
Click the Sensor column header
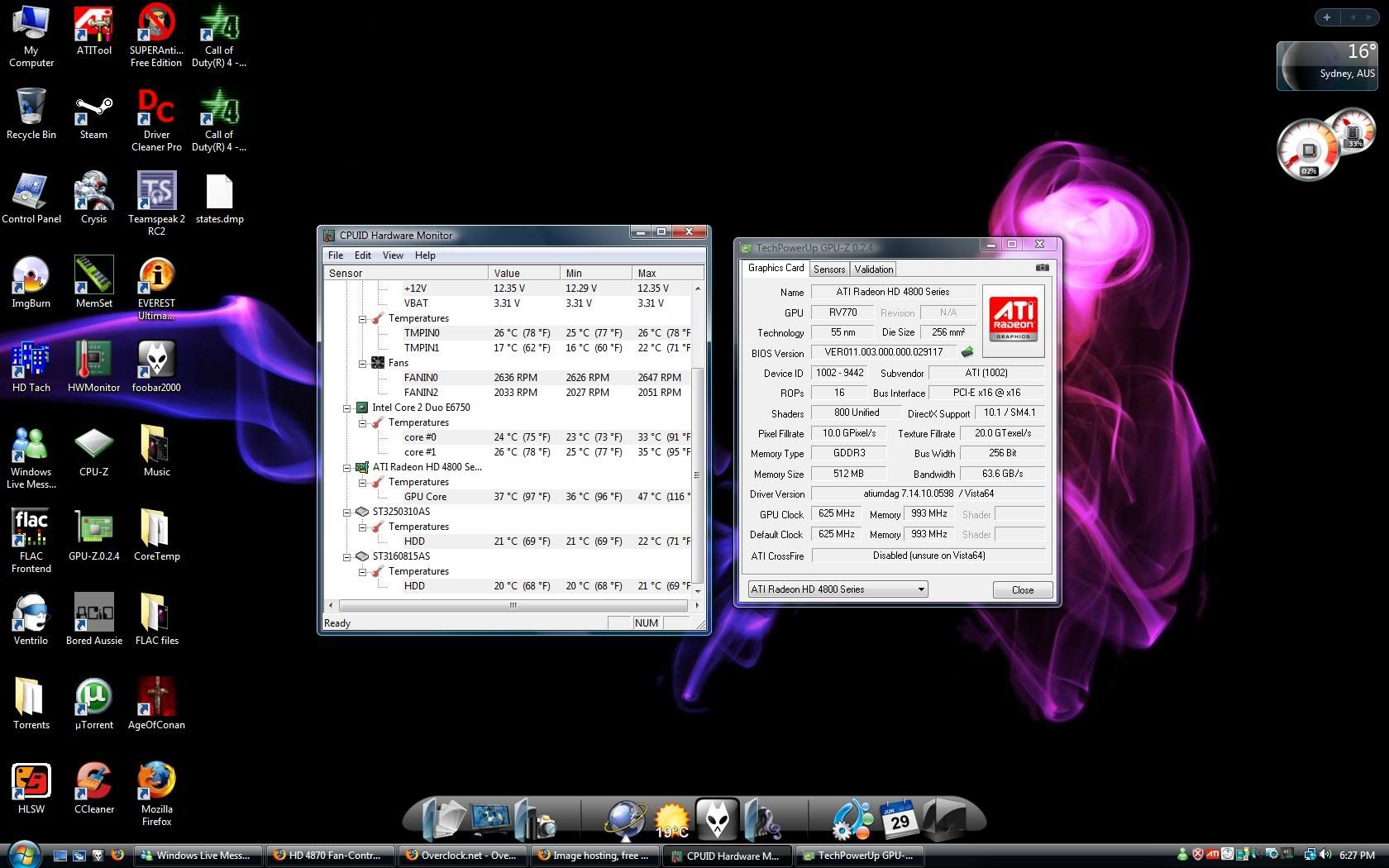coord(407,273)
